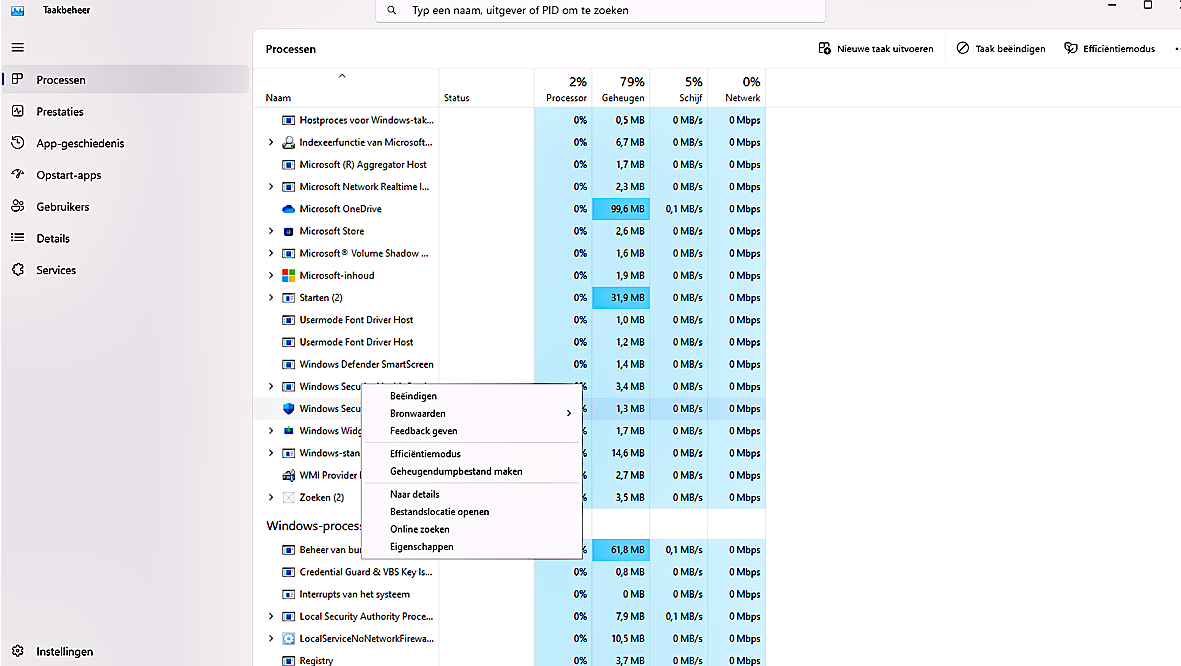Click the search magnifier icon

pos(392,11)
